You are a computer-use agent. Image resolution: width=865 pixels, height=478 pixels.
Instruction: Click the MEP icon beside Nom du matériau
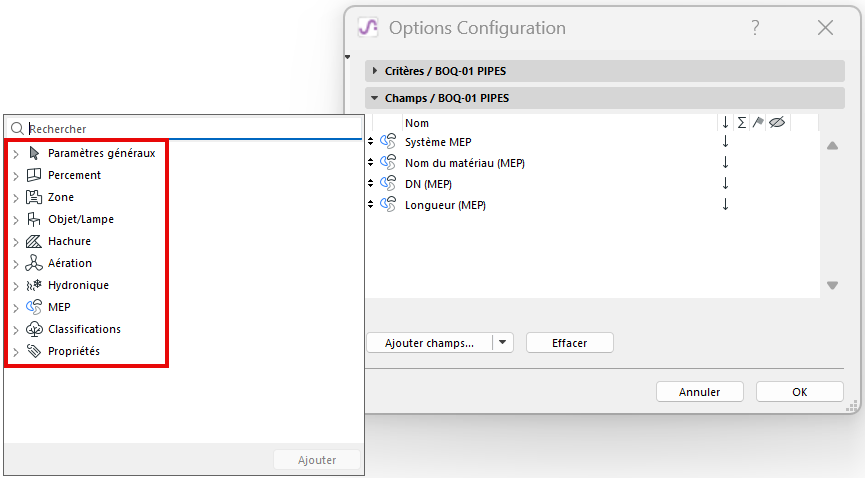(x=388, y=163)
